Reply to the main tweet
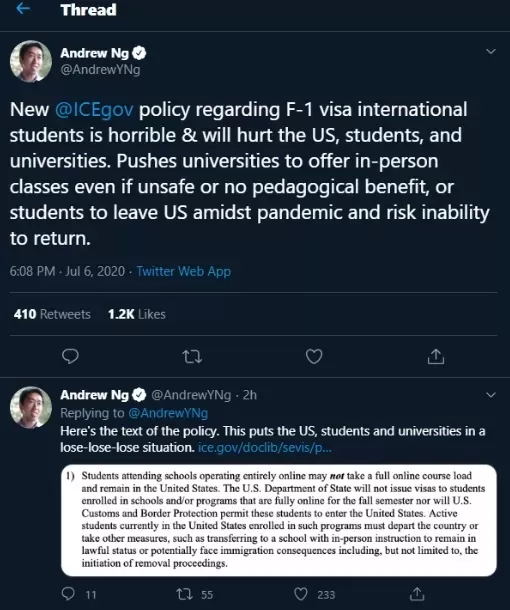 click(x=70, y=356)
